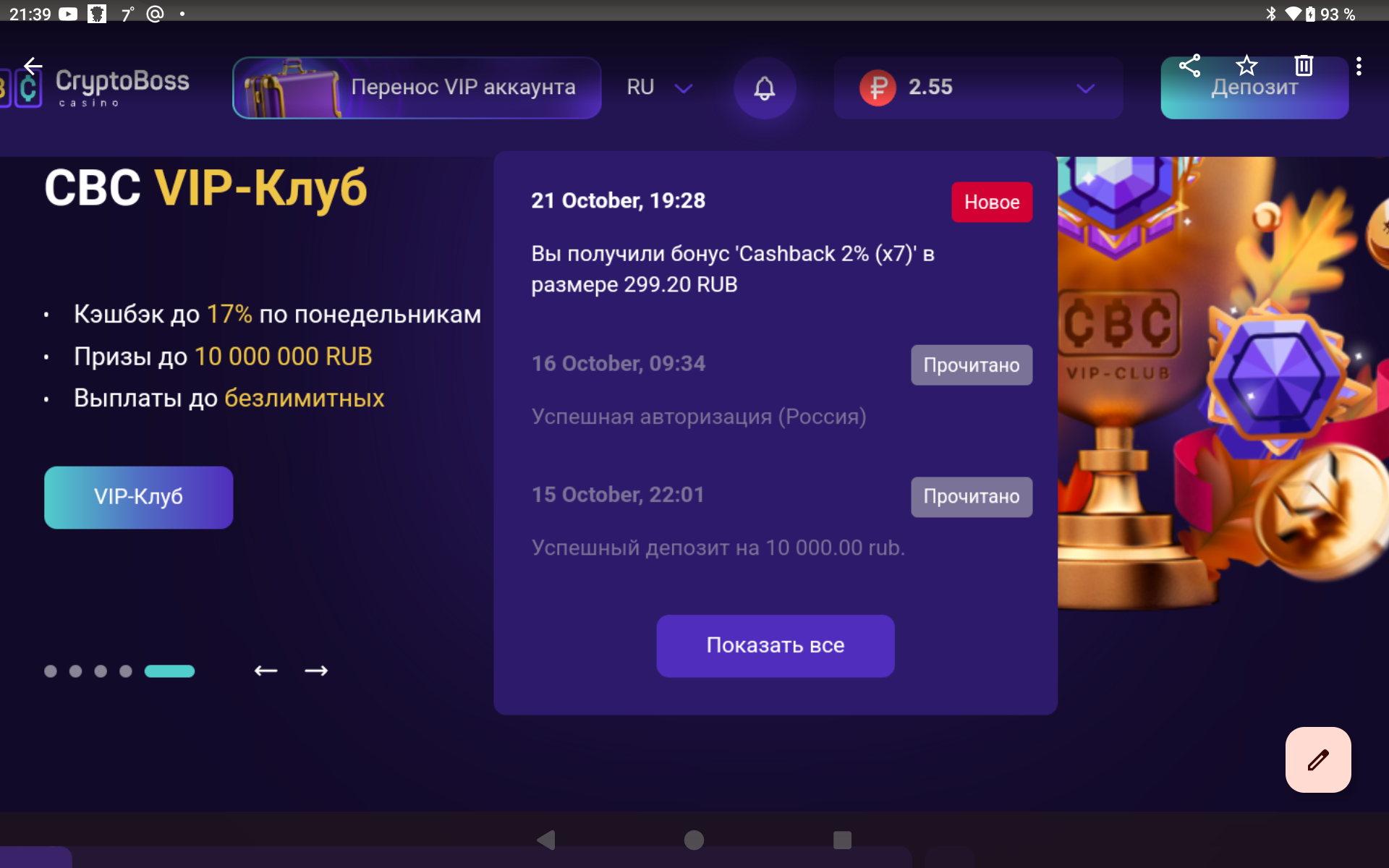
Task: Open the three-dot overflow menu
Action: coord(1359,66)
